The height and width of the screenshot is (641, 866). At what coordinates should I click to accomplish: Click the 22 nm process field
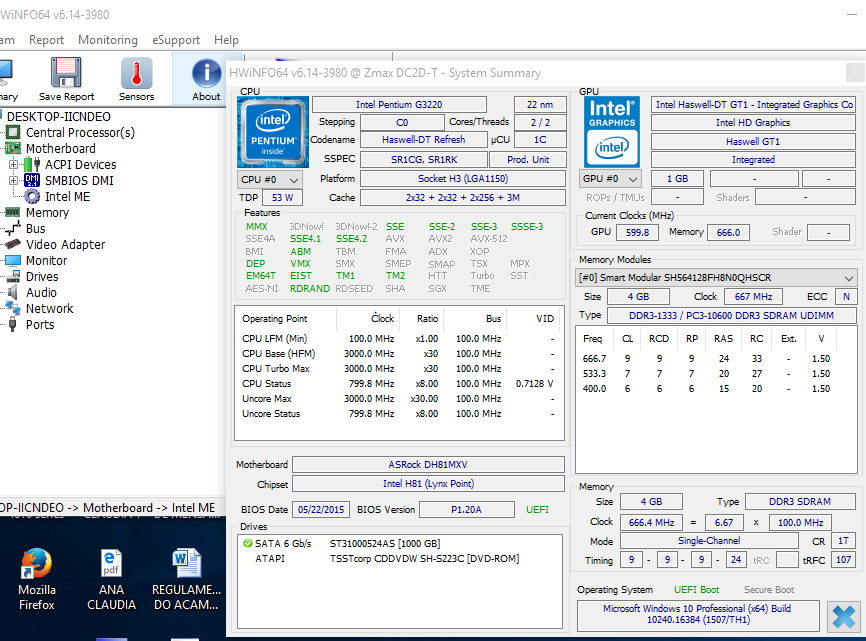point(540,104)
